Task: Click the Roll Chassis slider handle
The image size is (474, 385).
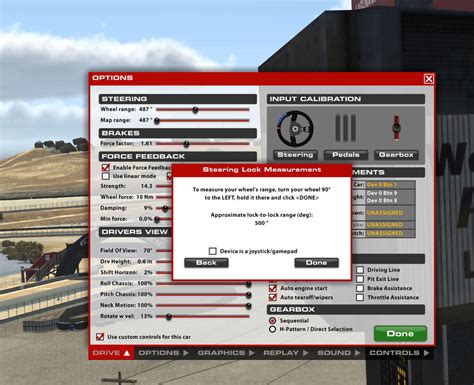Action: click(x=248, y=284)
